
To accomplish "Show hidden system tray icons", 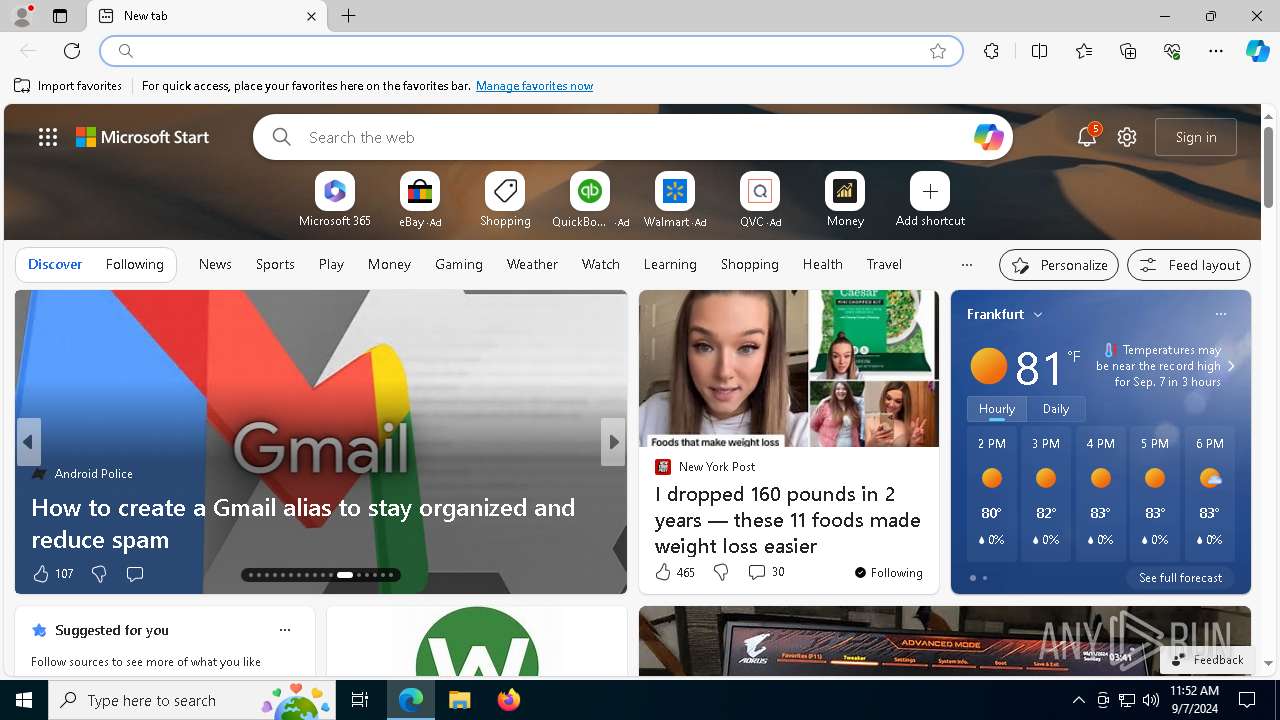I will tap(1078, 700).
